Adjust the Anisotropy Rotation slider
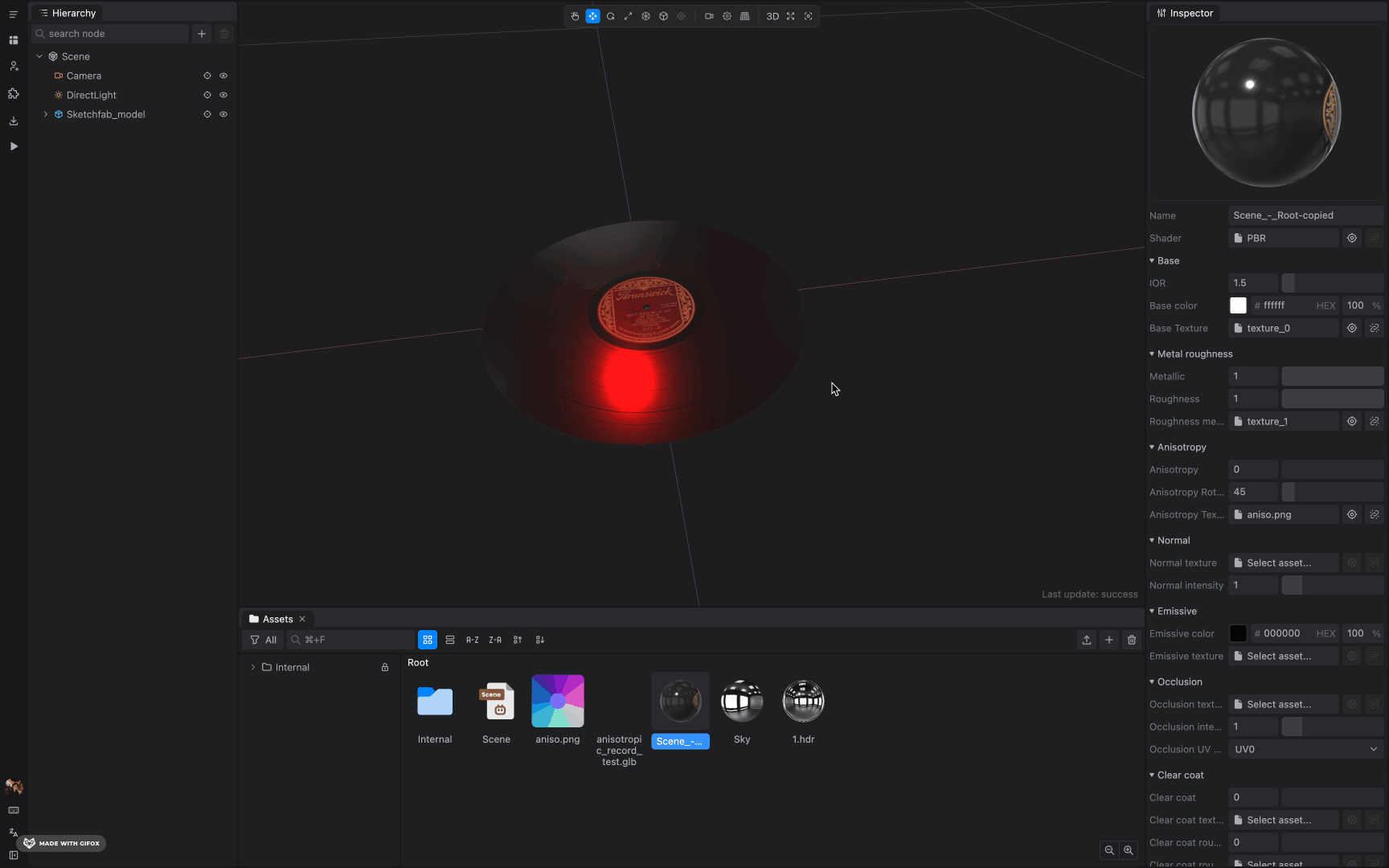Screen dimensions: 1389x868 pyautogui.click(x=1333, y=492)
